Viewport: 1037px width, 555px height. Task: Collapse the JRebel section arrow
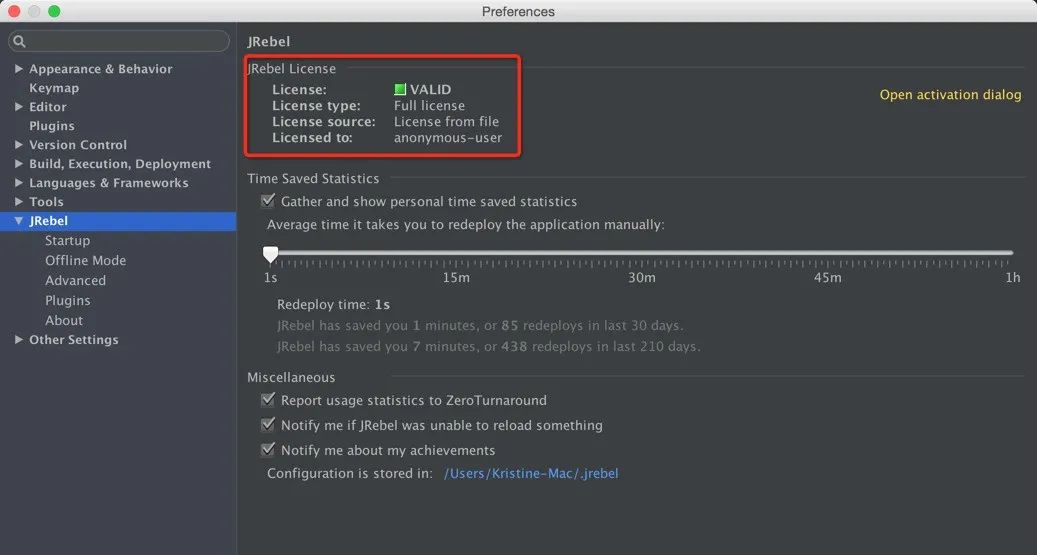click(19, 221)
